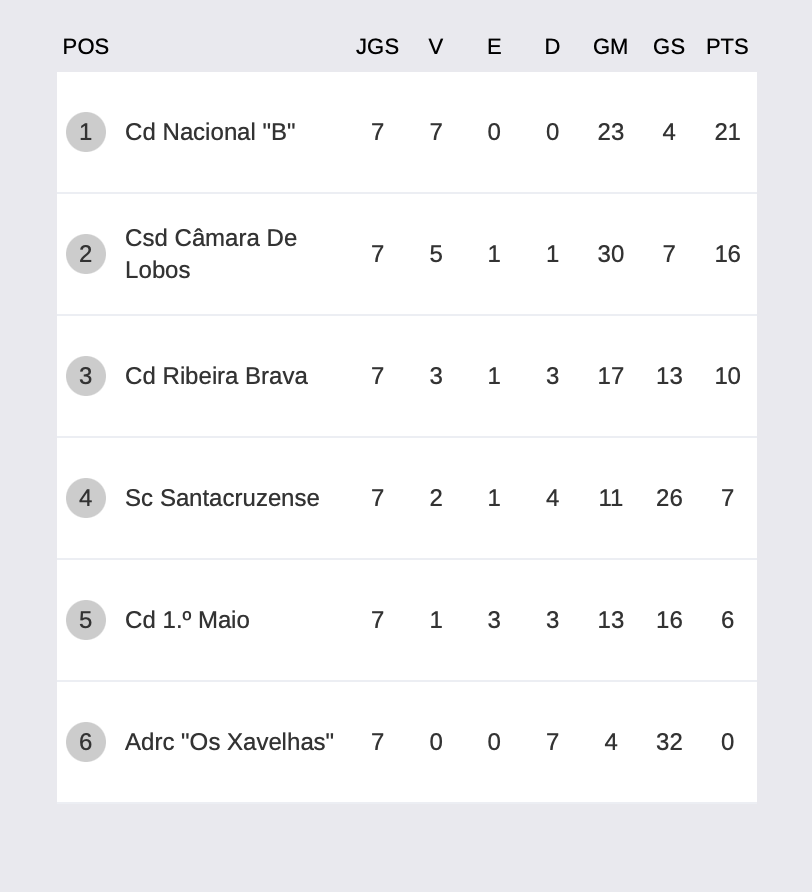
Task: Click the V wins column header
Action: (436, 47)
